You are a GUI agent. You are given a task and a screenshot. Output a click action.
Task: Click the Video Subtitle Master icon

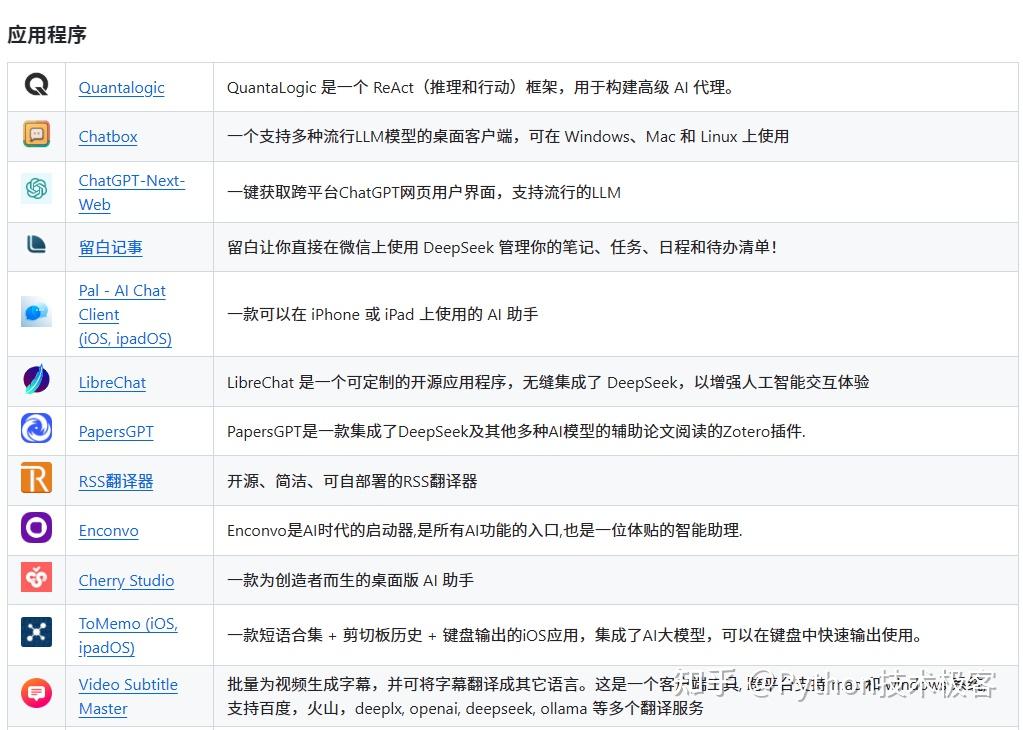pyautogui.click(x=37, y=693)
